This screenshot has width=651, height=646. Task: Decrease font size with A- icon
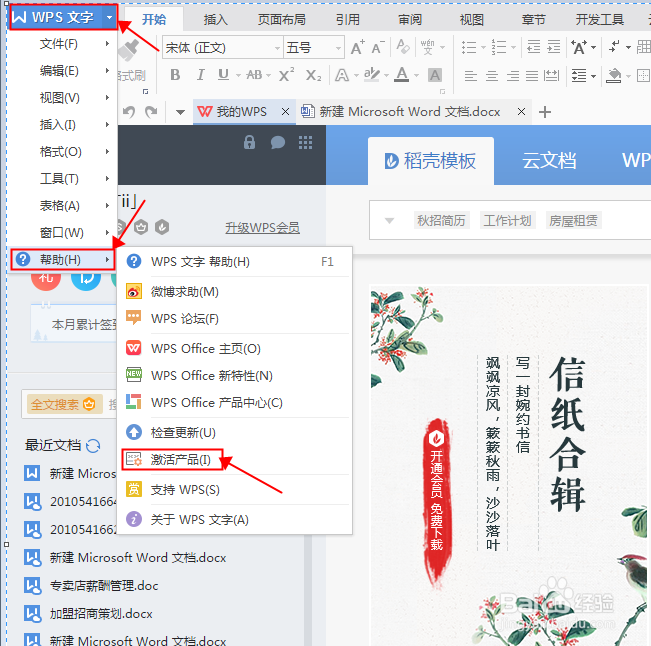point(378,47)
